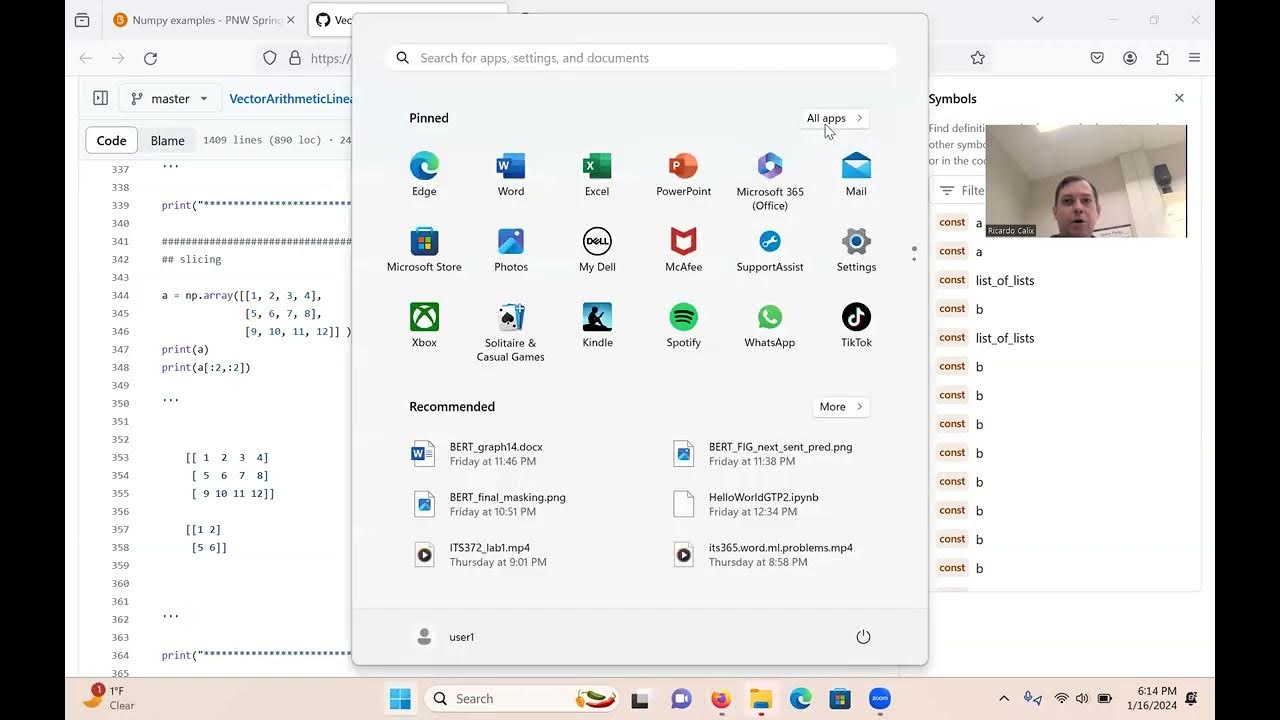Screen dimensions: 1280x720
Task: Open Microsoft Store from pinned apps
Action: 424,250
